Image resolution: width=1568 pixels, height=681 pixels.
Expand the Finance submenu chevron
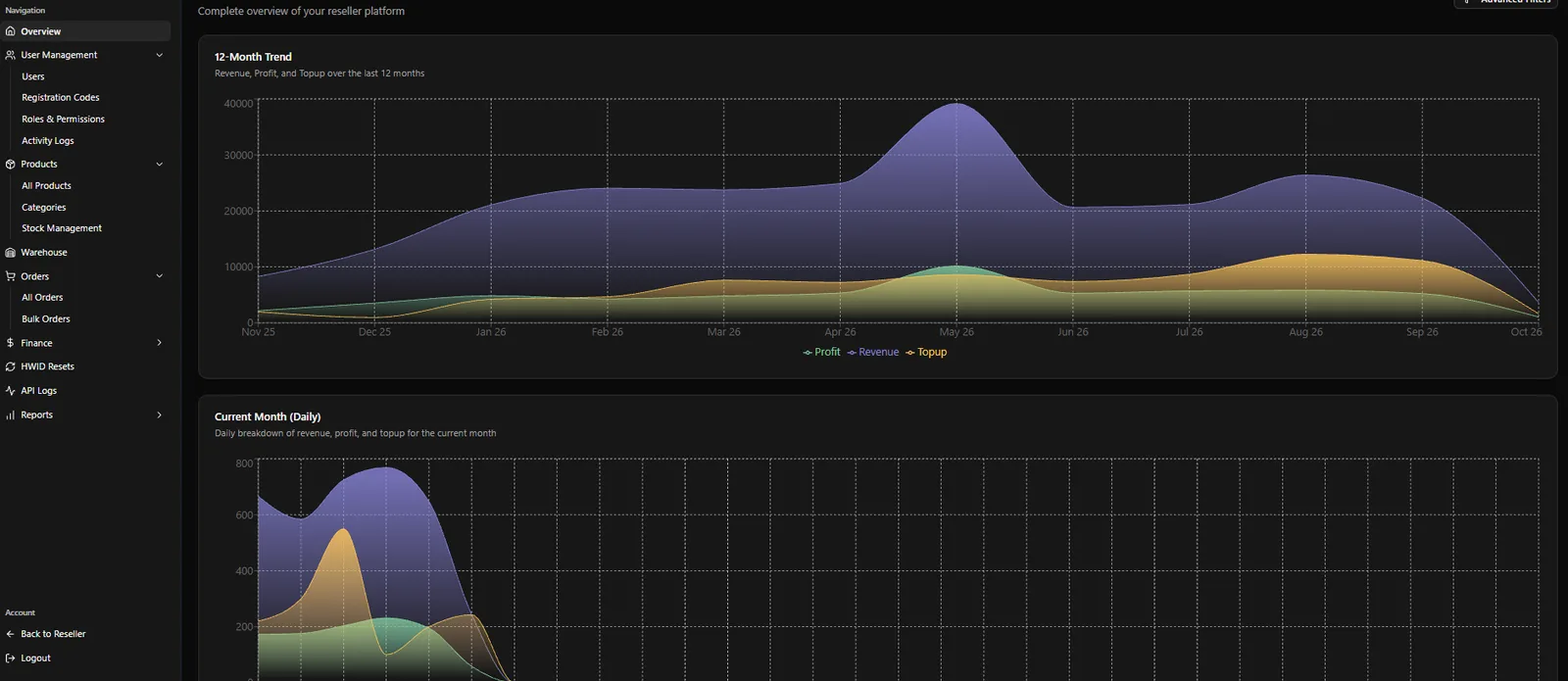click(x=160, y=343)
